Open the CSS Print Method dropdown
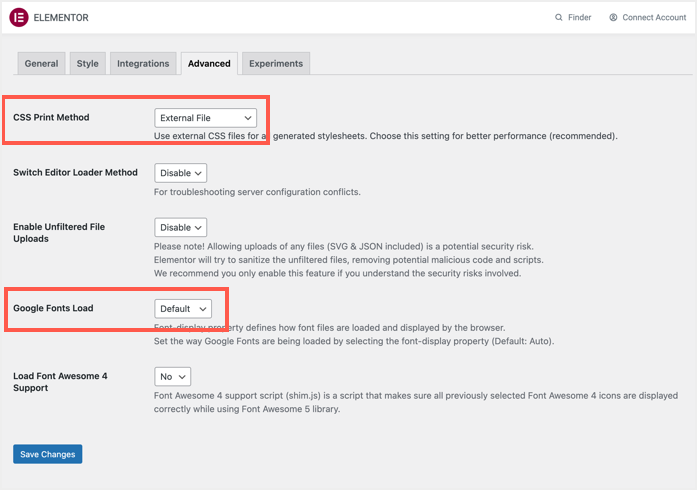 [x=206, y=118]
